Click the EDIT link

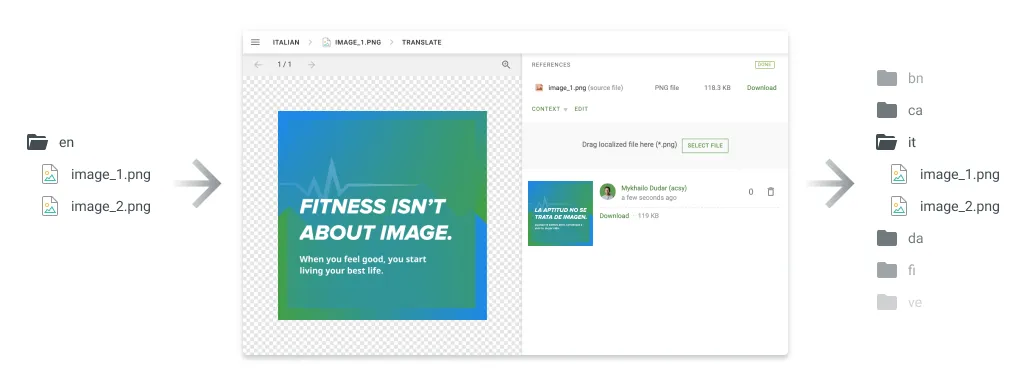(581, 109)
